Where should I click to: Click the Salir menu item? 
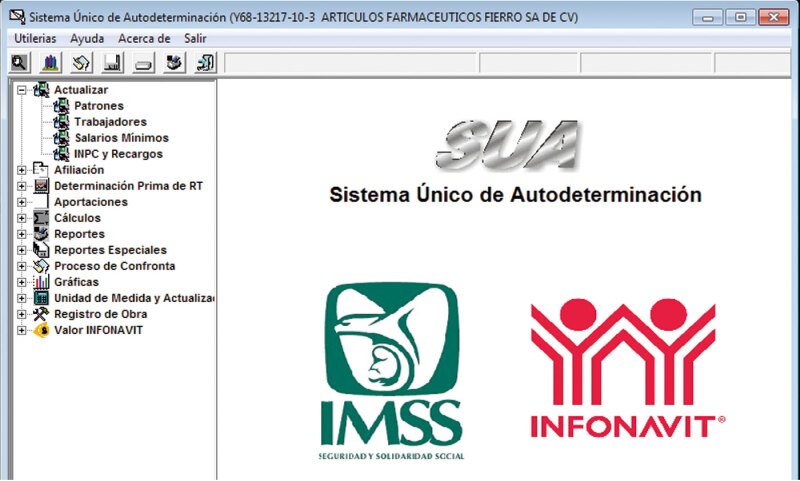(x=195, y=39)
